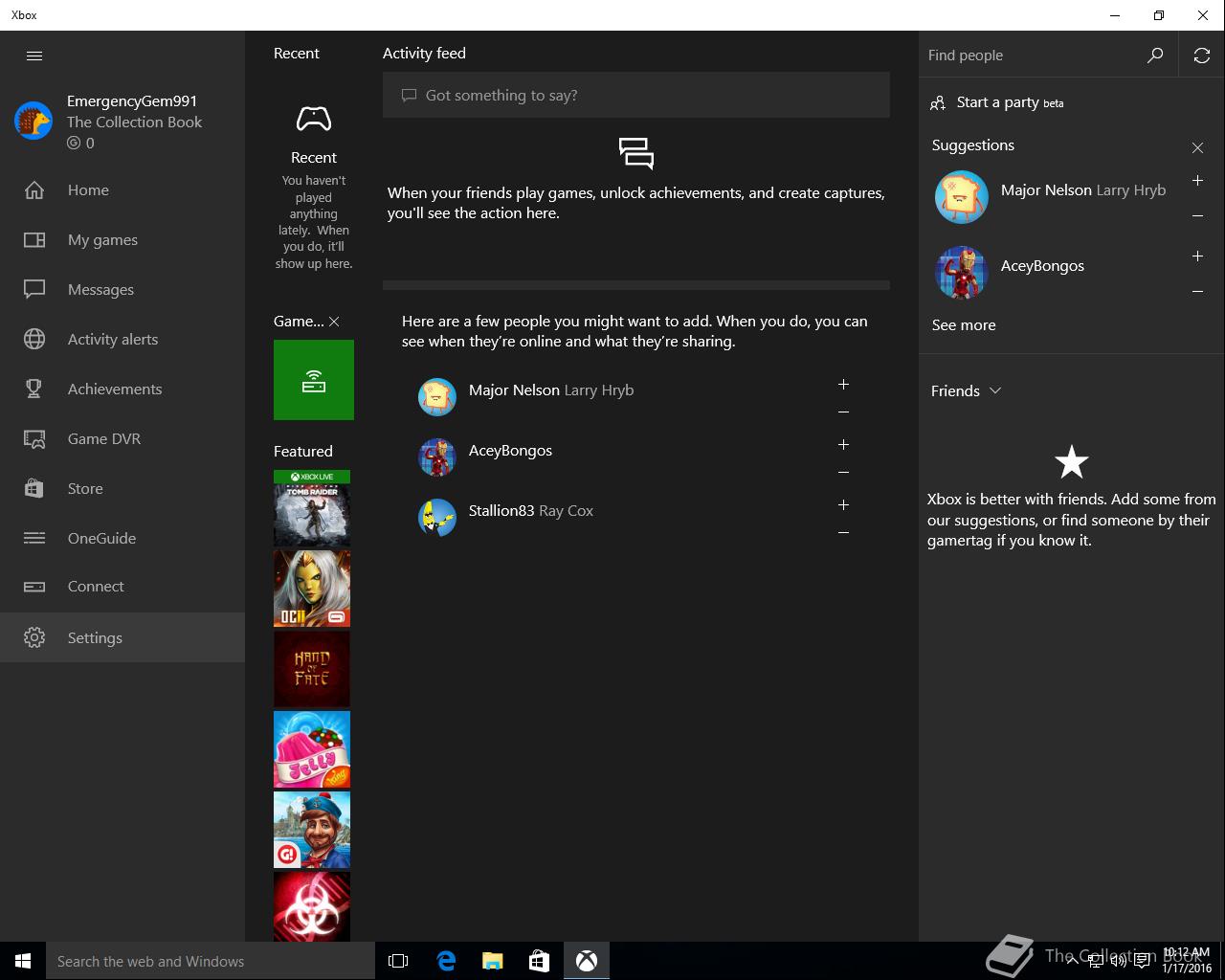Click the Messages chat bubble icon

(x=34, y=289)
